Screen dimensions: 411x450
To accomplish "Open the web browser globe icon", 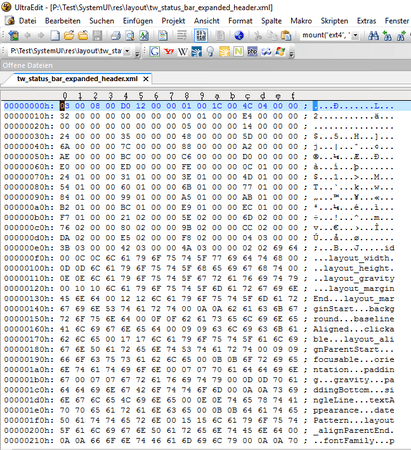I will click(239, 35).
